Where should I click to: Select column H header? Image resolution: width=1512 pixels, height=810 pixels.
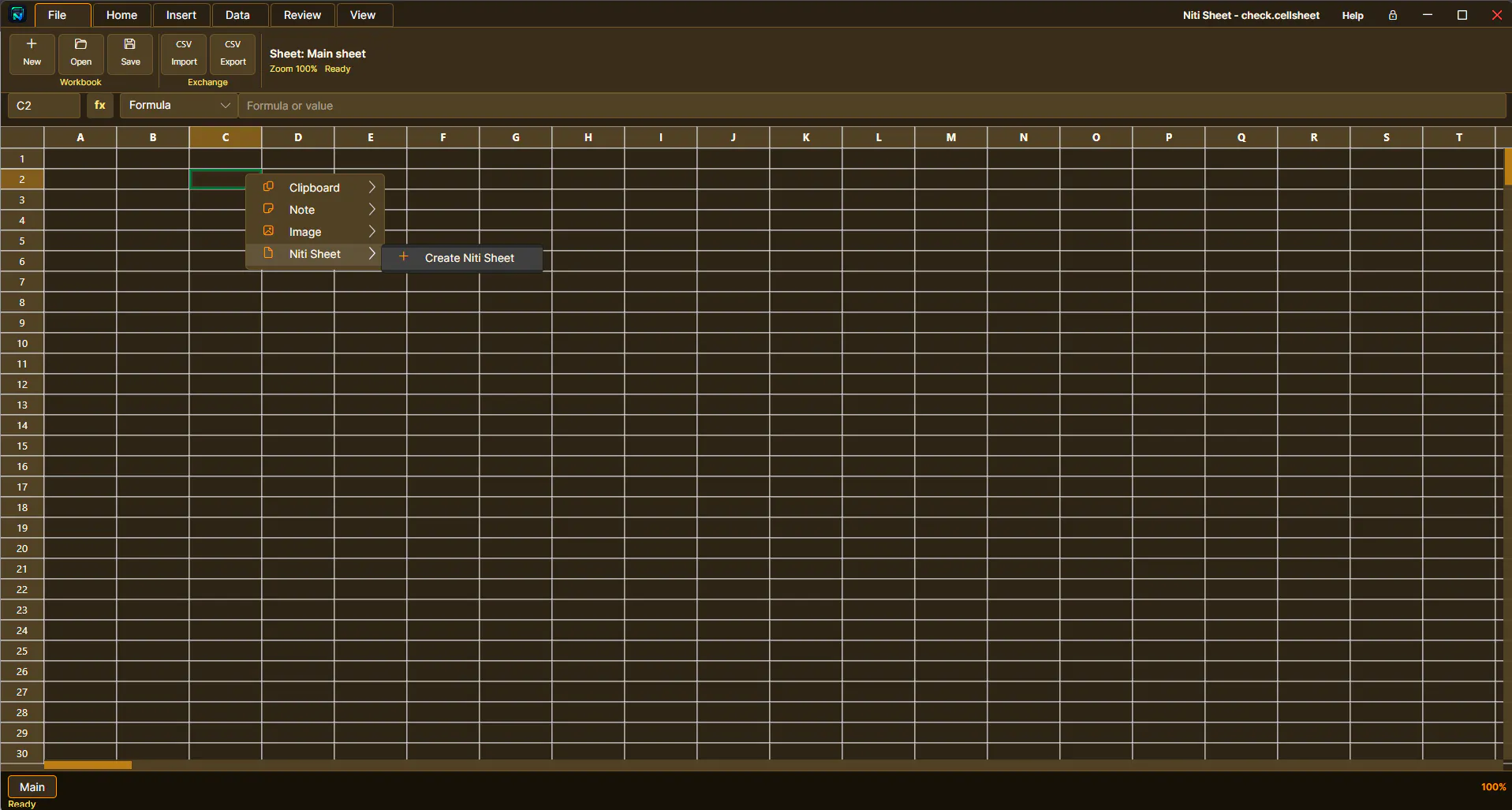pos(588,137)
